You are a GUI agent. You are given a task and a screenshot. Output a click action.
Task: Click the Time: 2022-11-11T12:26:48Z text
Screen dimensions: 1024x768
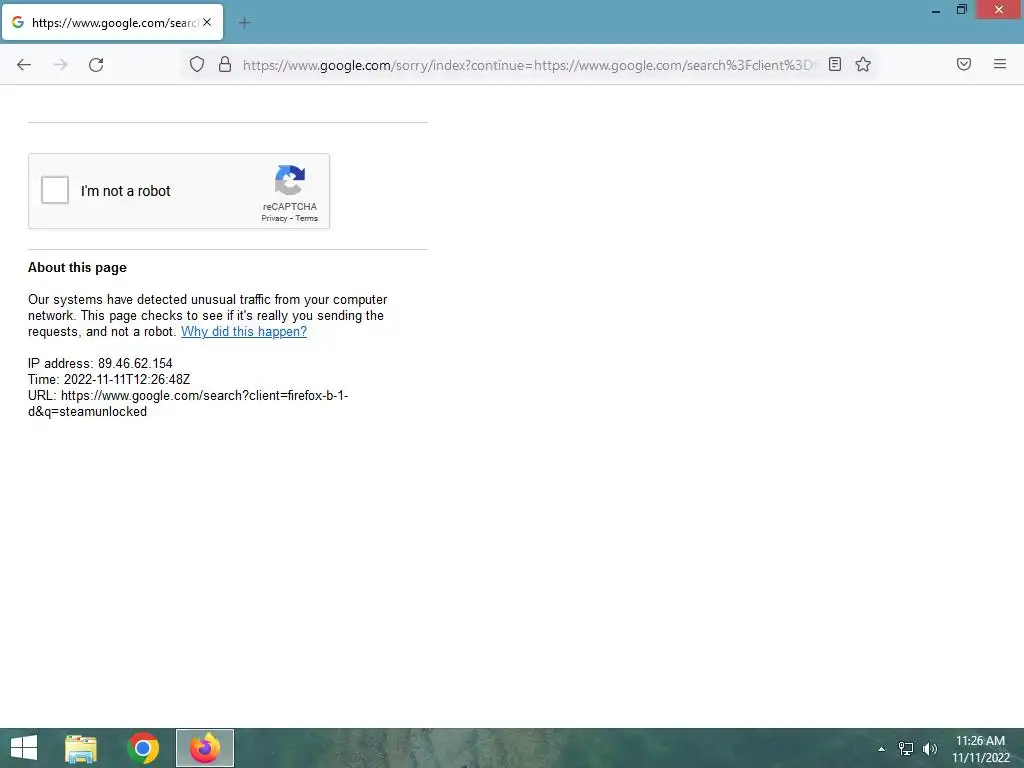(x=109, y=379)
